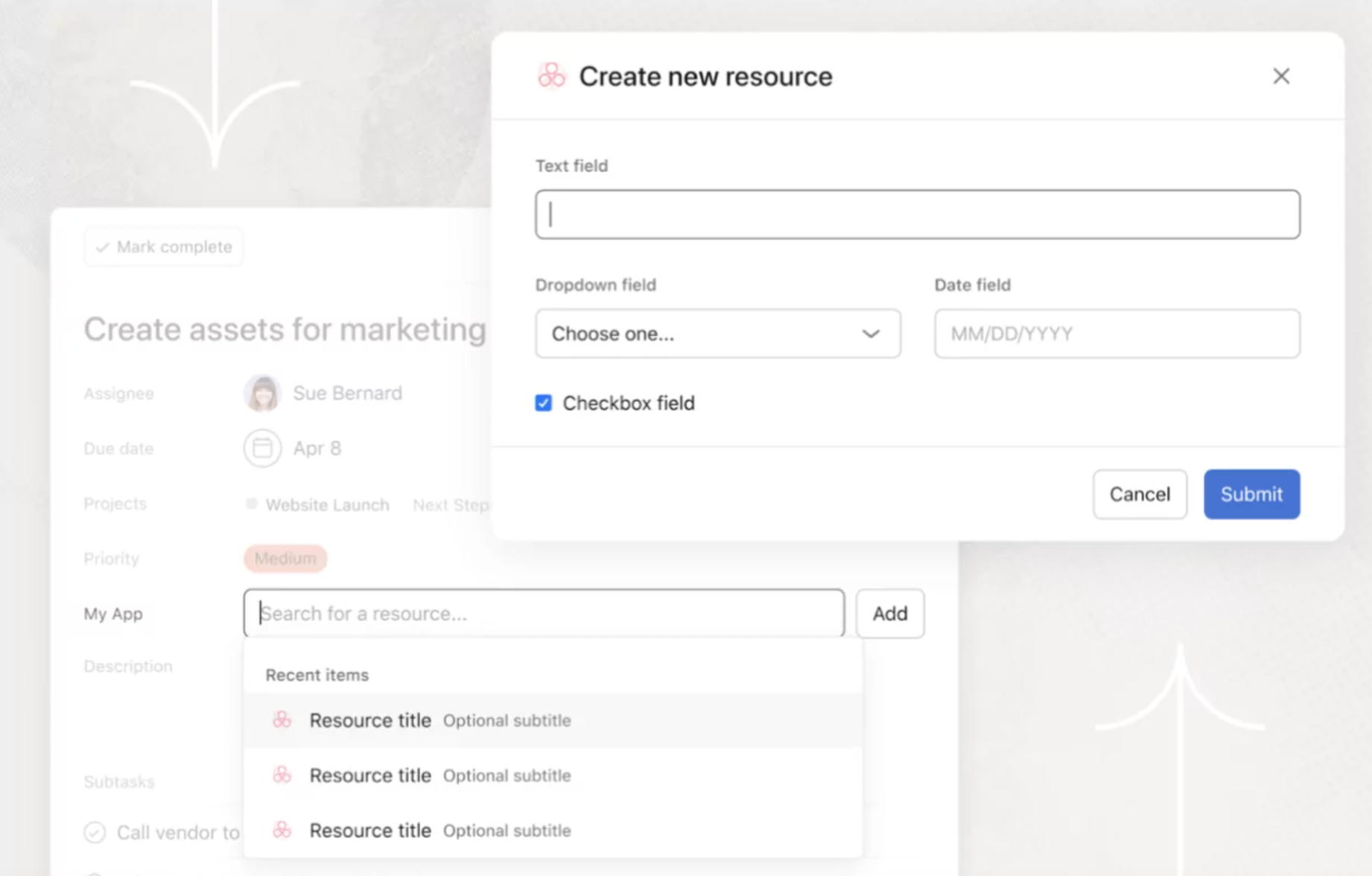Image resolution: width=1372 pixels, height=876 pixels.
Task: Open the Choose one... dropdown
Action: [x=718, y=334]
